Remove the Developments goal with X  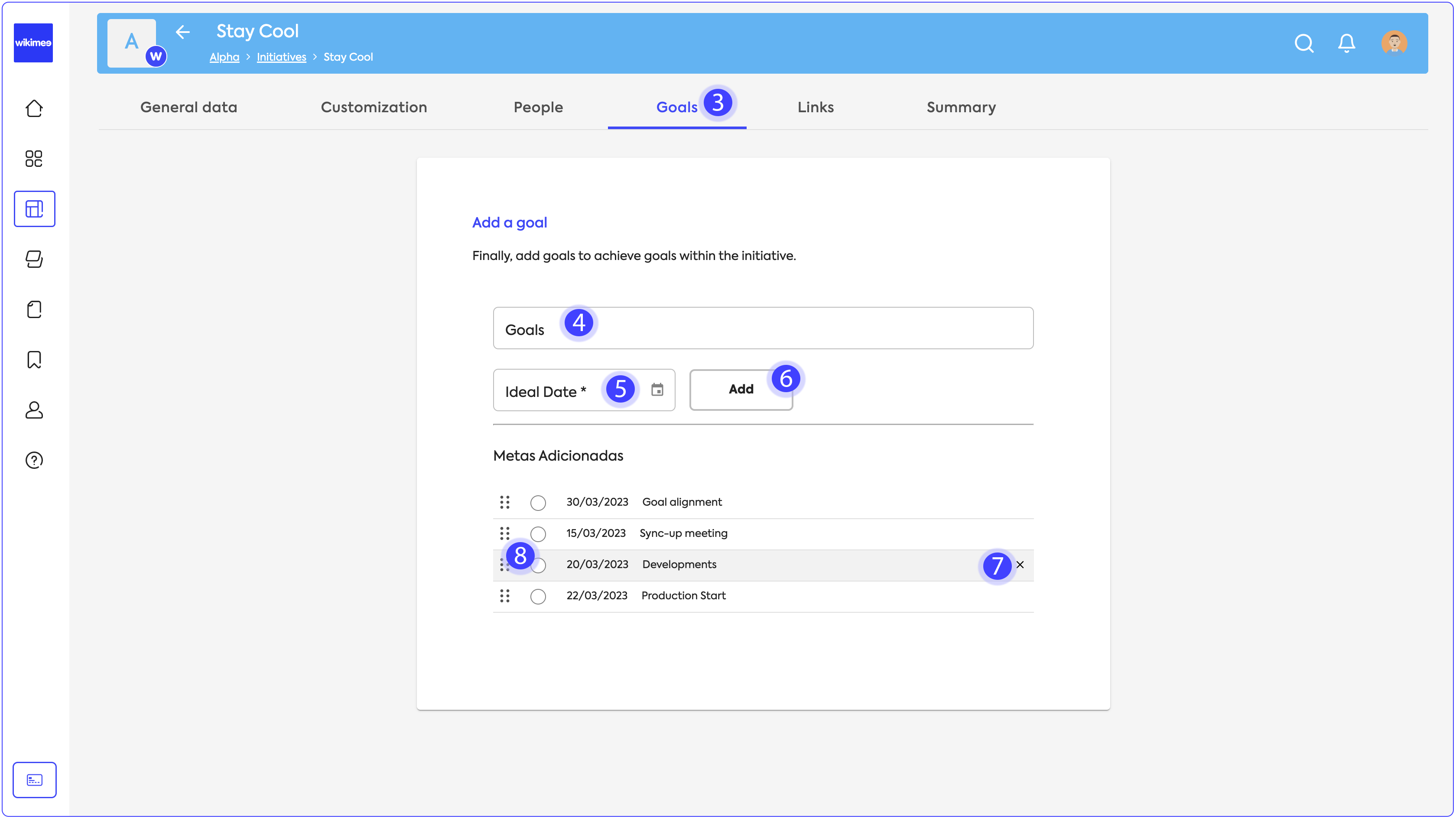pos(1020,564)
